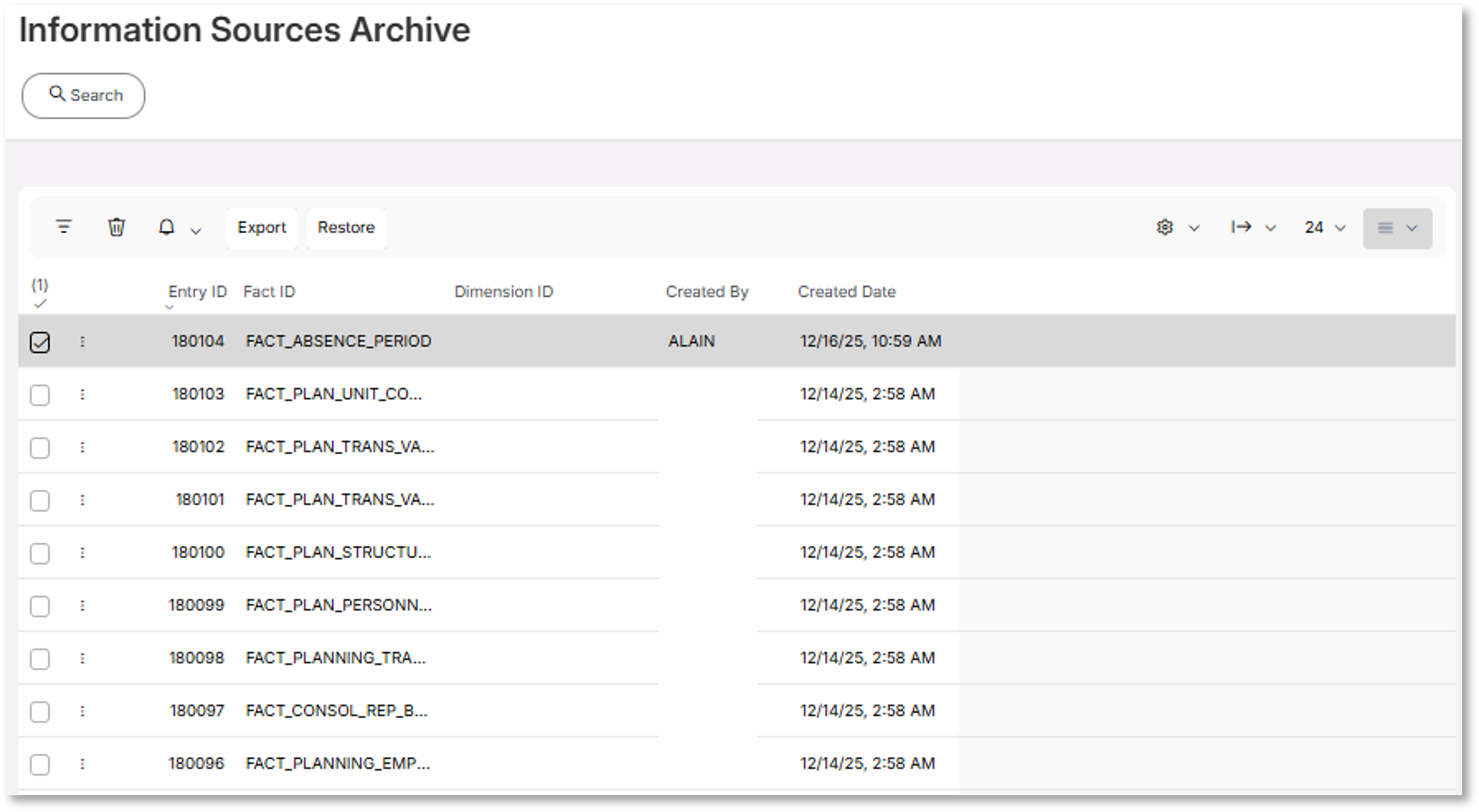Open the gear settings icon
1479x812 pixels.
(1164, 227)
